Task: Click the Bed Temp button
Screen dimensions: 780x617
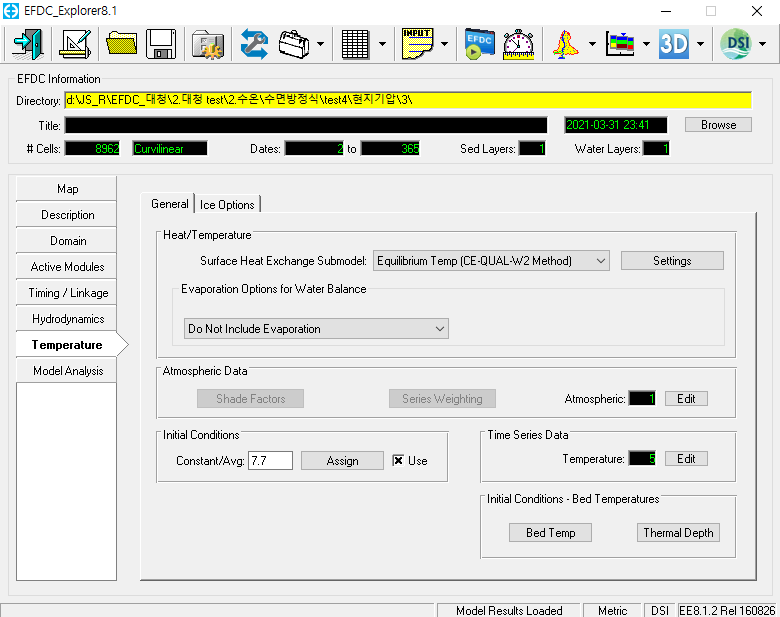Action: point(550,533)
